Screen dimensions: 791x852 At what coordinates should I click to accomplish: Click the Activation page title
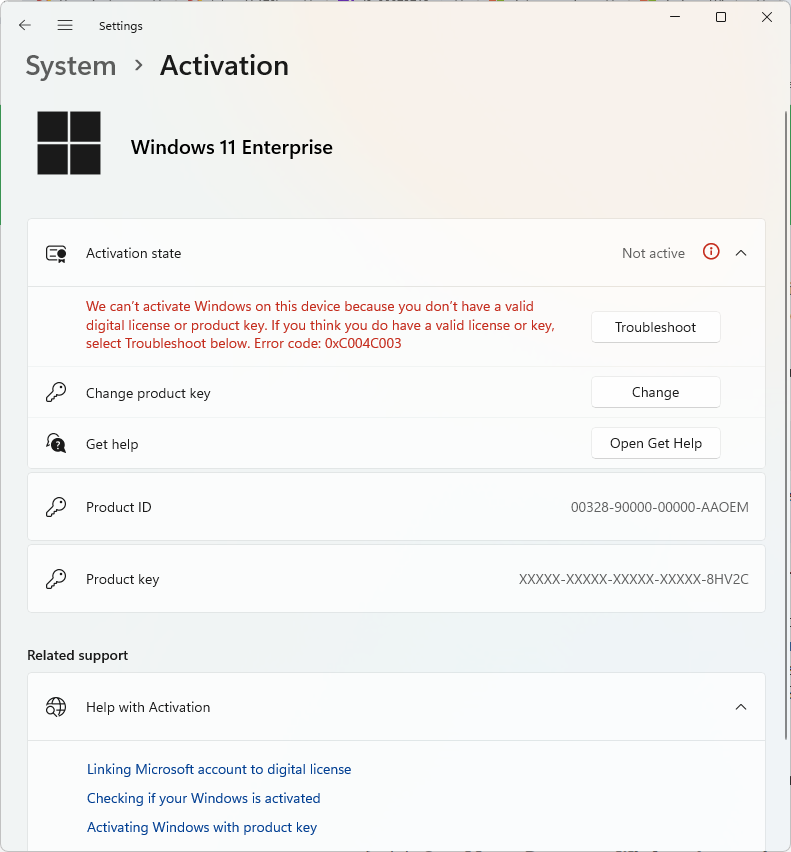(224, 66)
